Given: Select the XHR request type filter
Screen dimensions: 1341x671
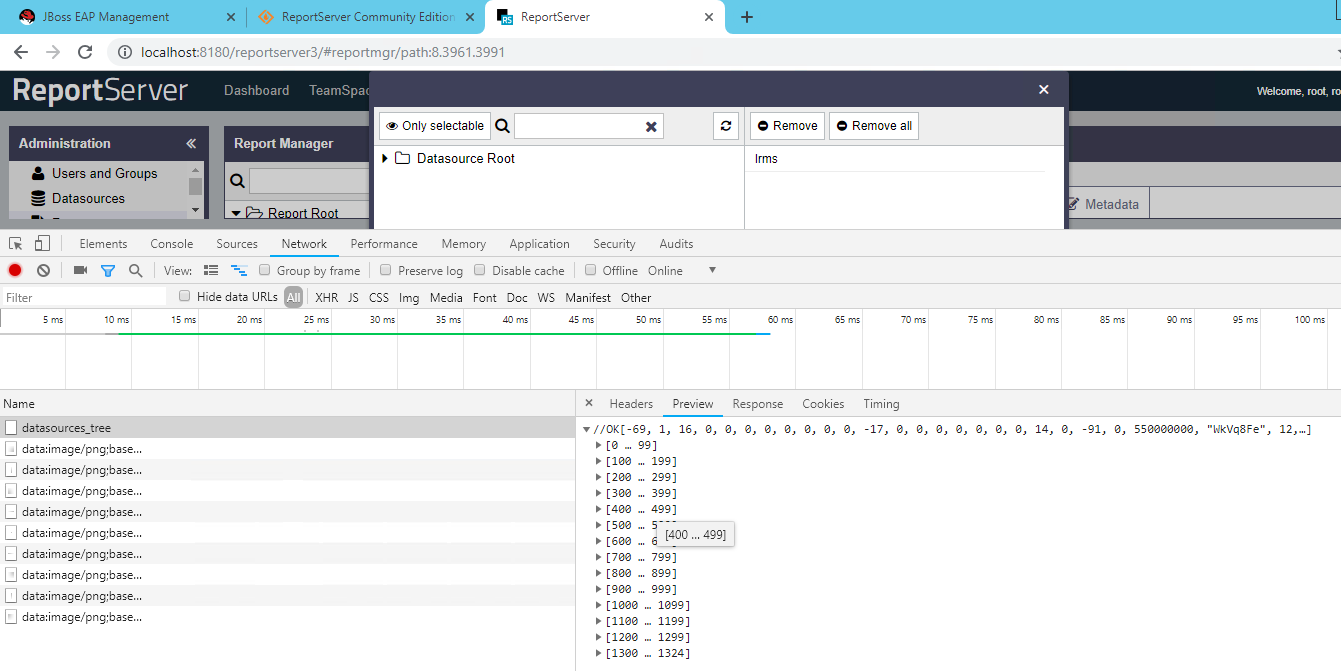Looking at the screenshot, I should [x=327, y=297].
